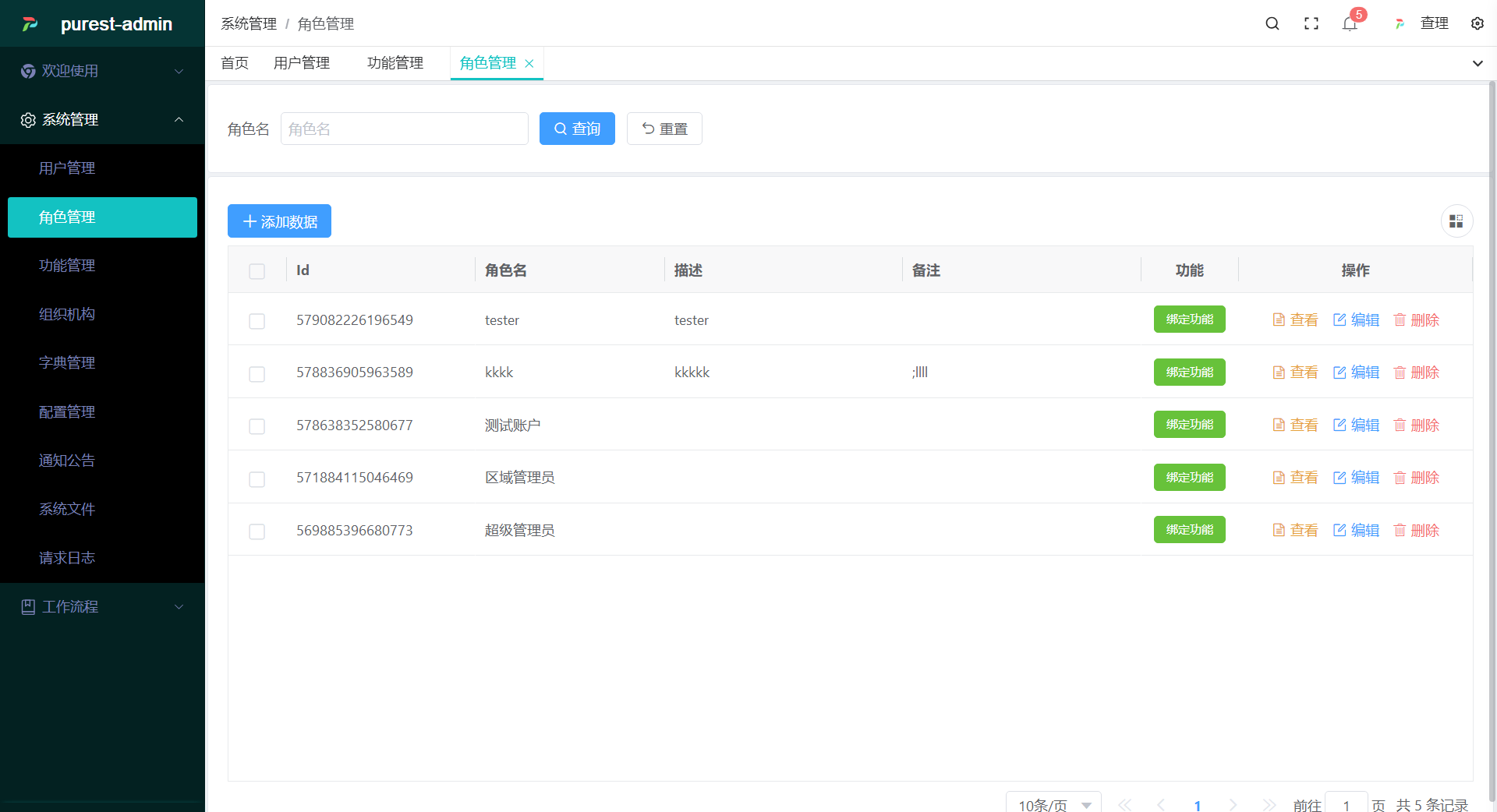View the 区域管理员 role
This screenshot has height=812, width=1497.
click(x=1295, y=477)
